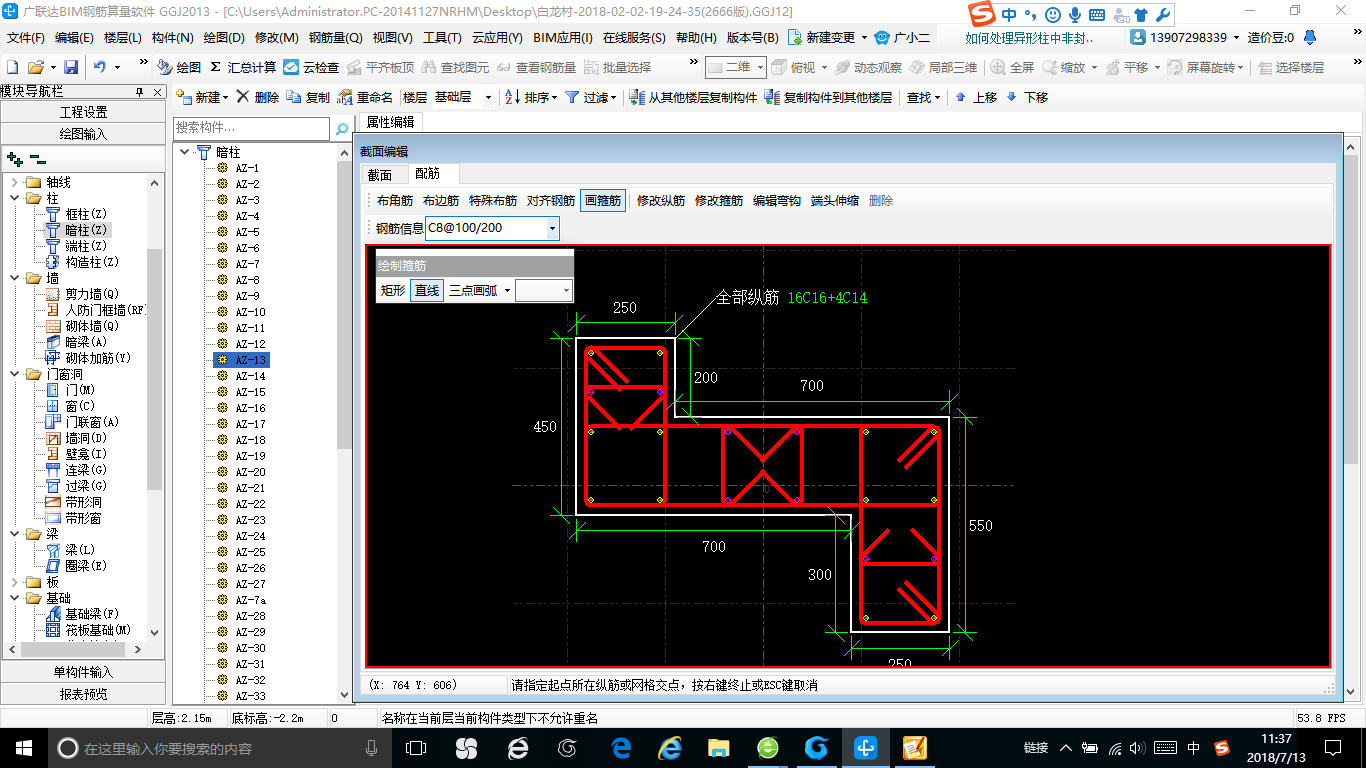
Task: Expand 板 tree node
Action: tap(15, 582)
